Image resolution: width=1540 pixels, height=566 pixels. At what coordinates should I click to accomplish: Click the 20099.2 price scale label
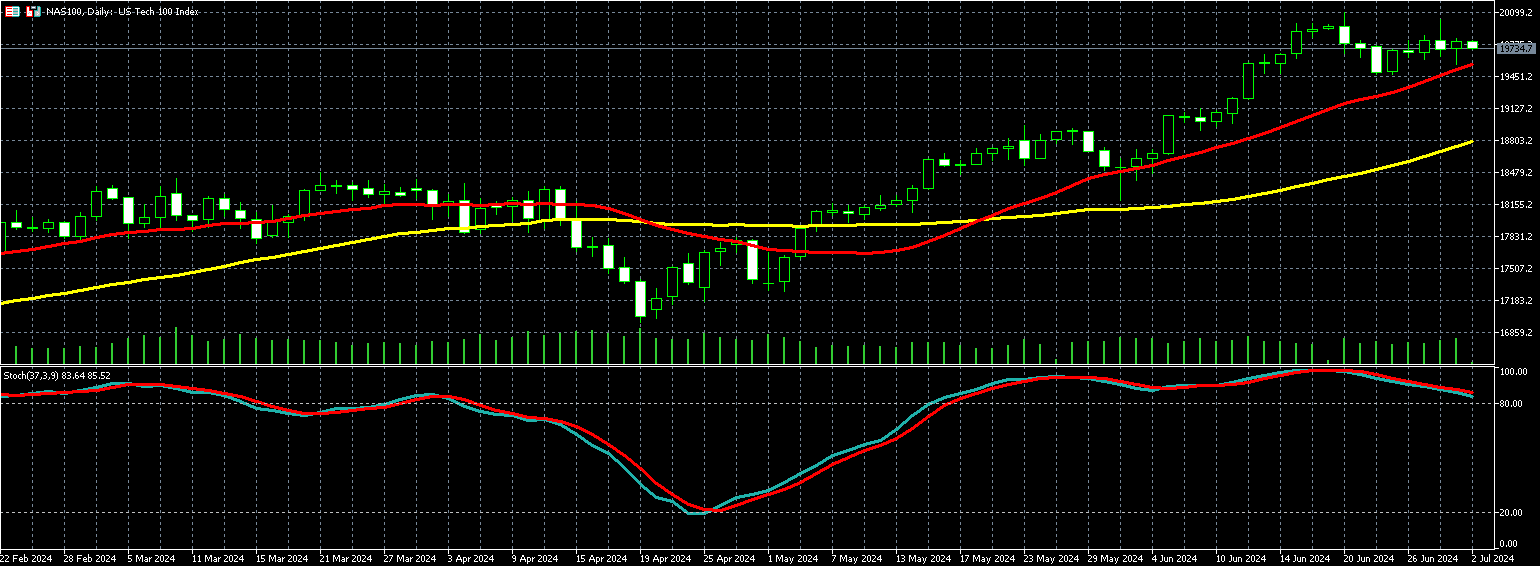click(x=1517, y=13)
